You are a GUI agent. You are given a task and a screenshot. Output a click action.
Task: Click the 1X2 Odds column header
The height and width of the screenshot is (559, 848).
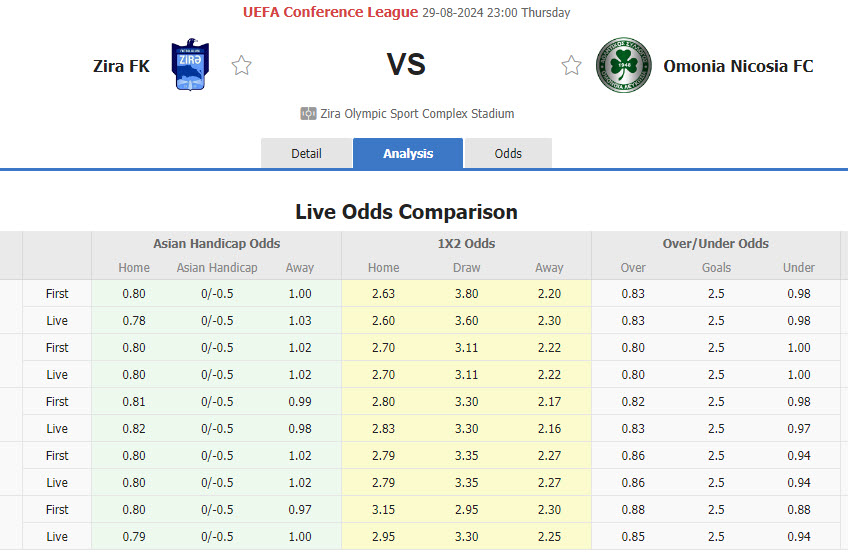(x=466, y=243)
